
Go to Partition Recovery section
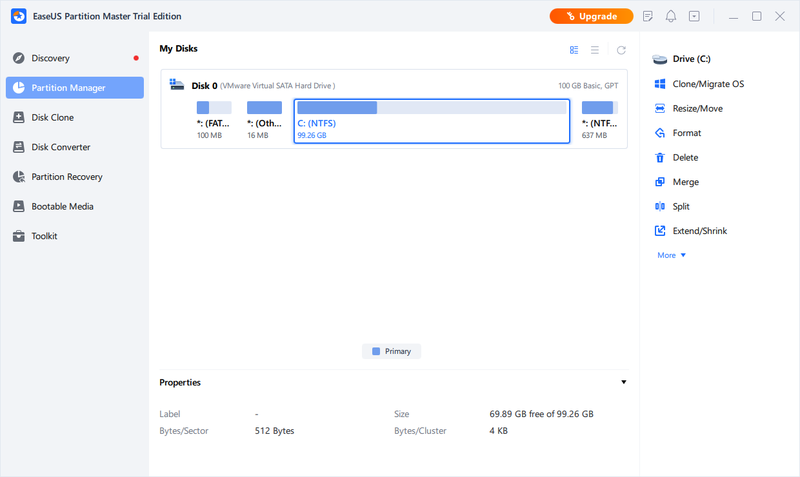coord(66,177)
